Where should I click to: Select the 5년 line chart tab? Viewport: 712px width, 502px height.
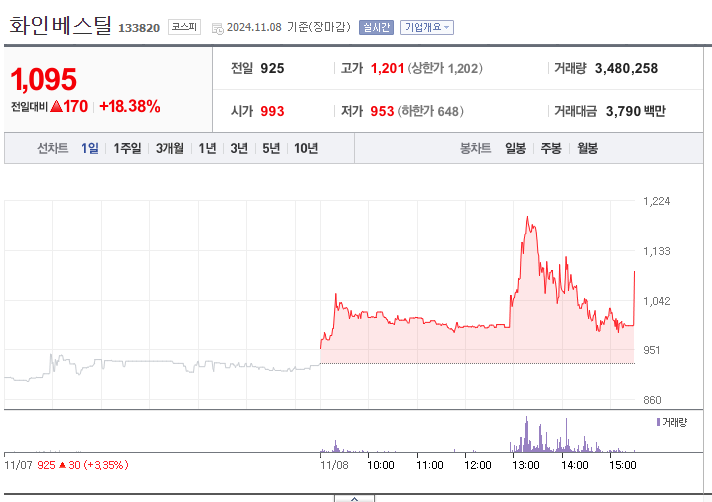[x=271, y=148]
